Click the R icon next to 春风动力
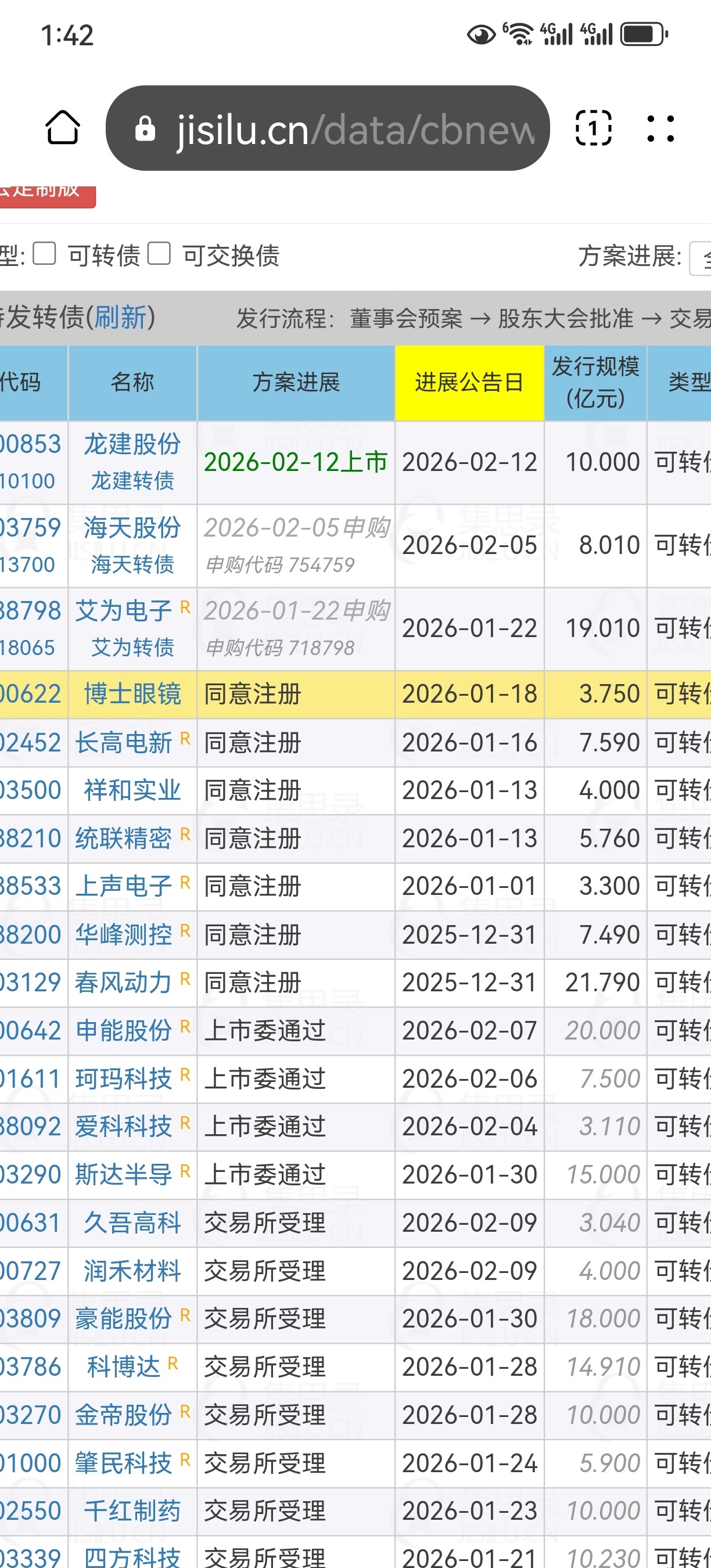711x1568 pixels. pyautogui.click(x=186, y=979)
